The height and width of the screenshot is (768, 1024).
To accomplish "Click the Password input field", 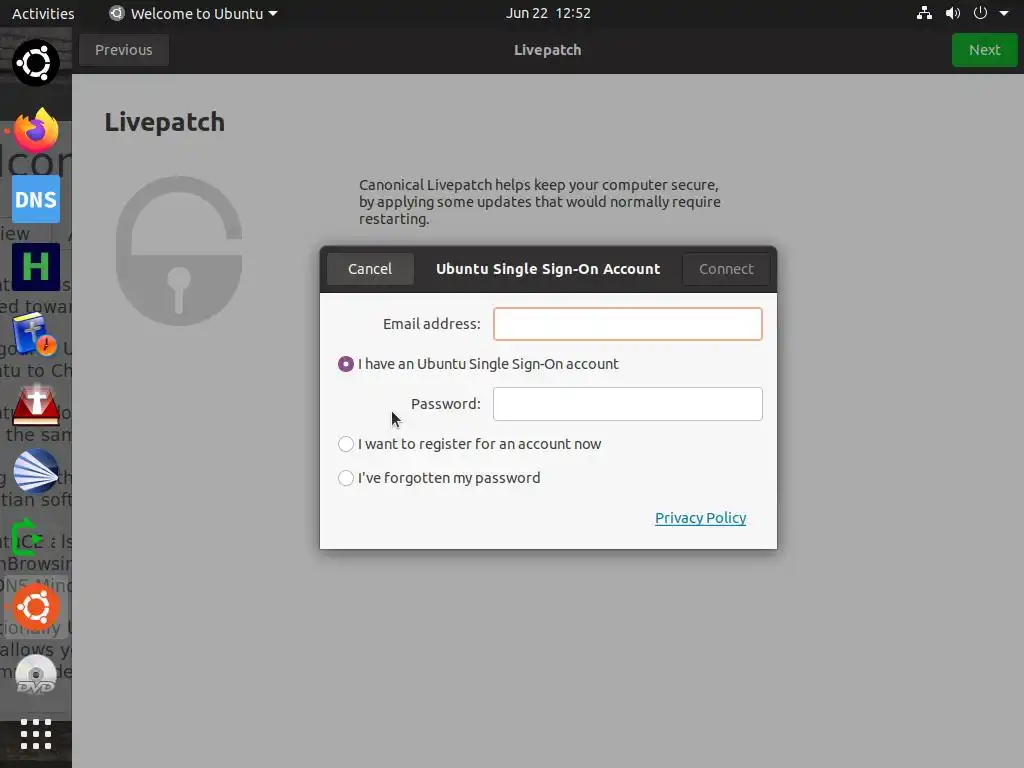I will (x=628, y=404).
